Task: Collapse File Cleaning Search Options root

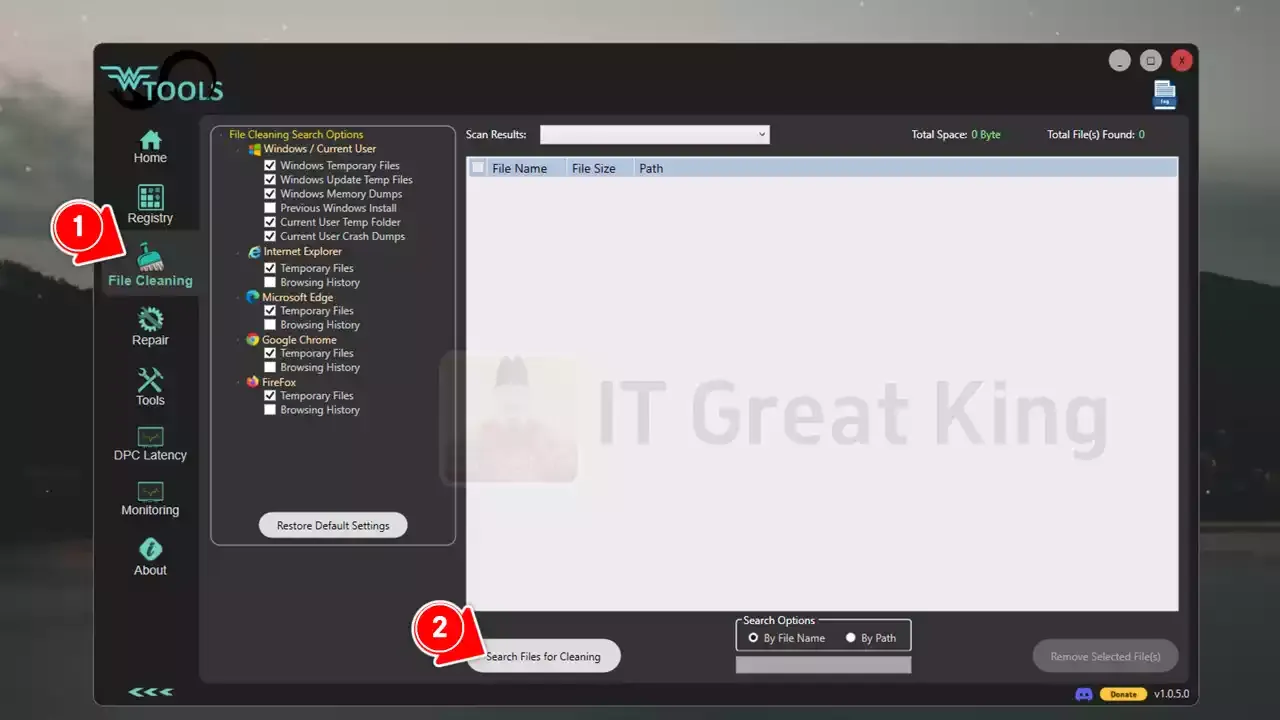Action: coord(221,135)
